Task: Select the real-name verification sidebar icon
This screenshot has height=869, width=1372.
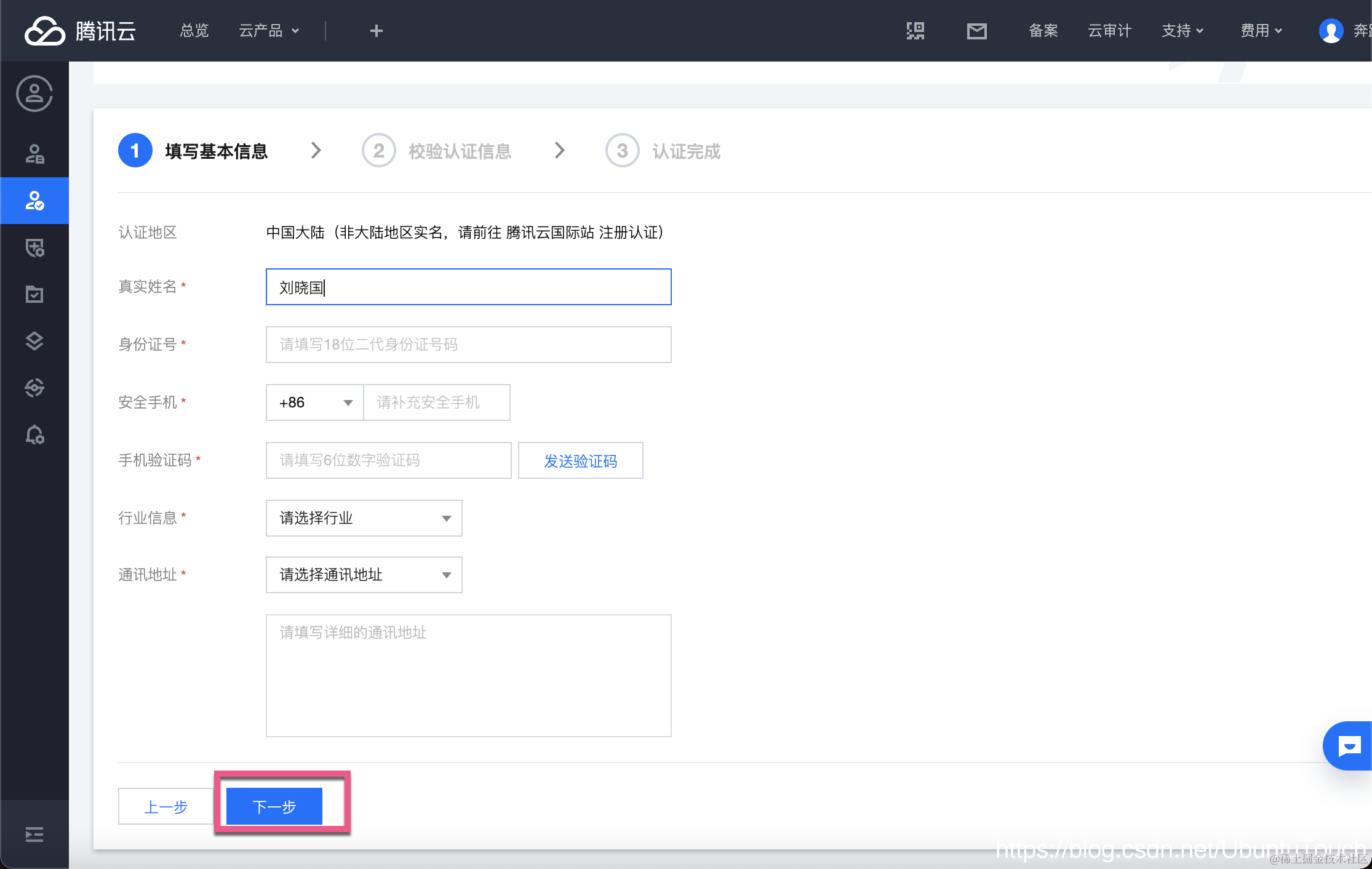Action: pos(34,201)
